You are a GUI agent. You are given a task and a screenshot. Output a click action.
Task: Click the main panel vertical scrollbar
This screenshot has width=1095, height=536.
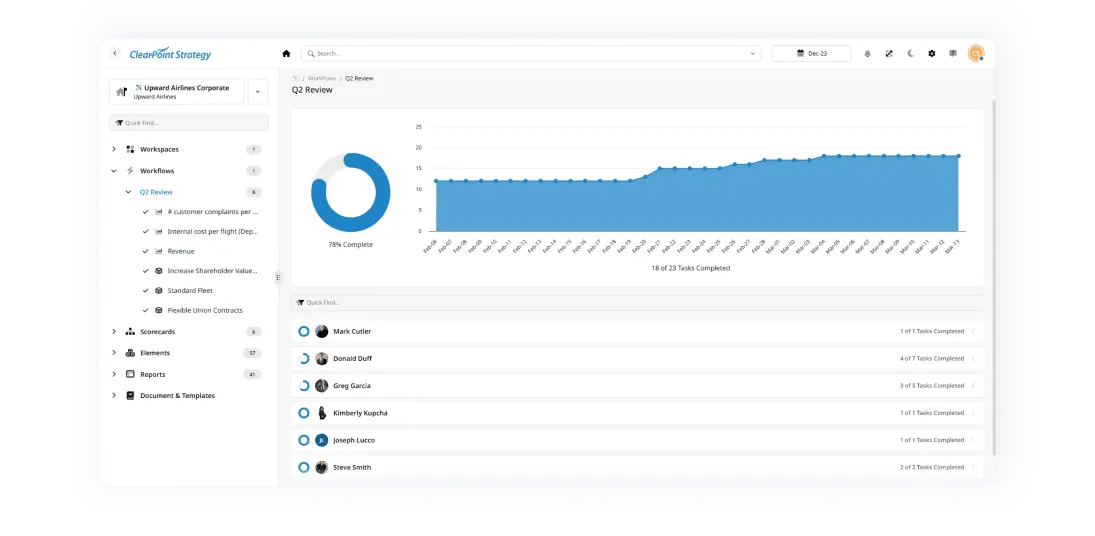(992, 278)
